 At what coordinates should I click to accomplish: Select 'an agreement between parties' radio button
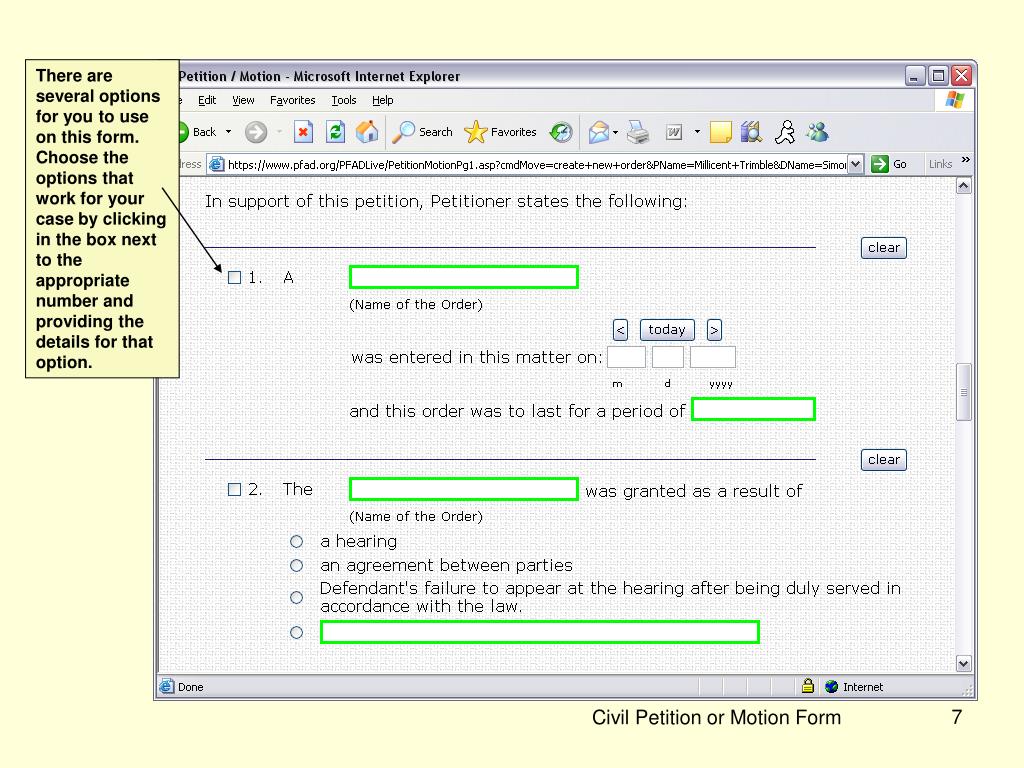coord(296,566)
